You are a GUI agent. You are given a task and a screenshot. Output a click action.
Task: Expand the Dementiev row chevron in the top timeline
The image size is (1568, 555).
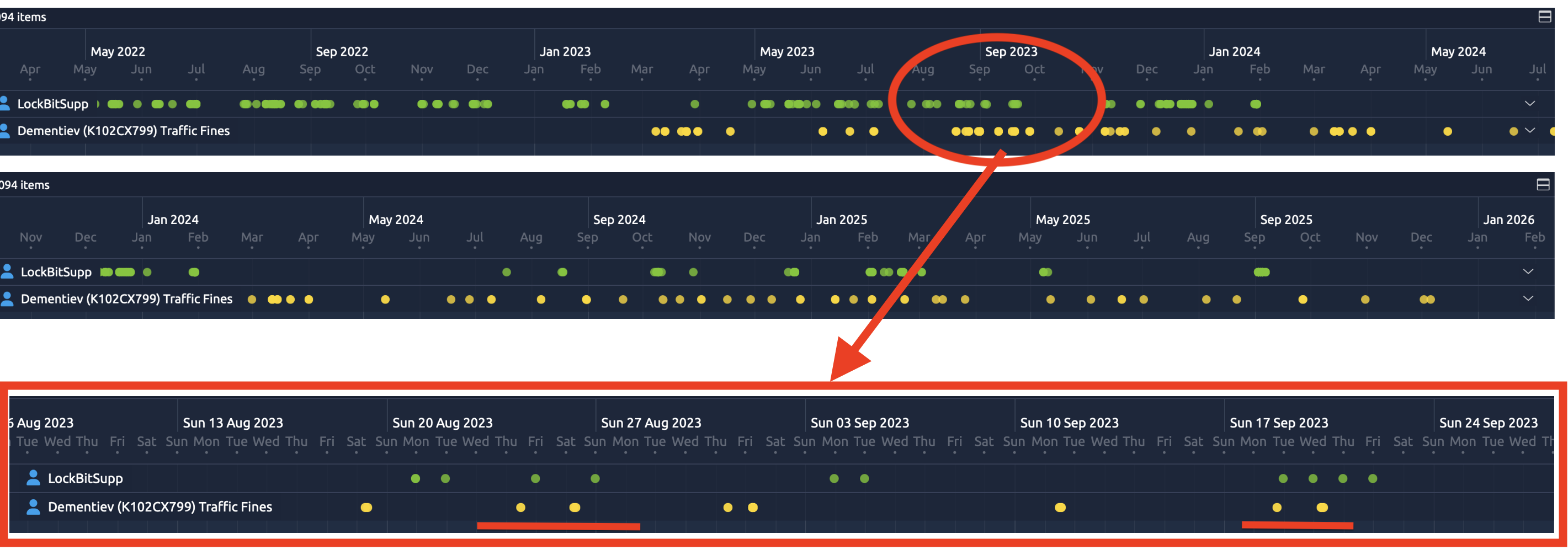click(1529, 131)
